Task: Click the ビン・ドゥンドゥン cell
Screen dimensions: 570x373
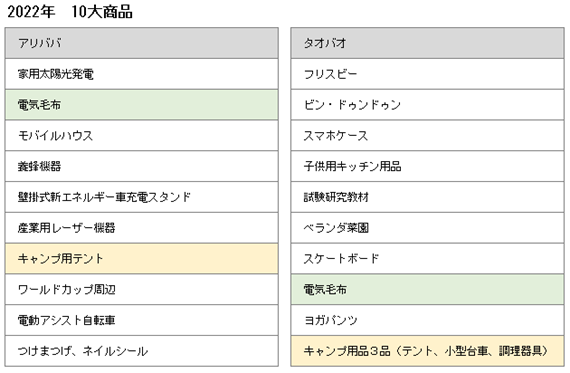Action: 427,105
